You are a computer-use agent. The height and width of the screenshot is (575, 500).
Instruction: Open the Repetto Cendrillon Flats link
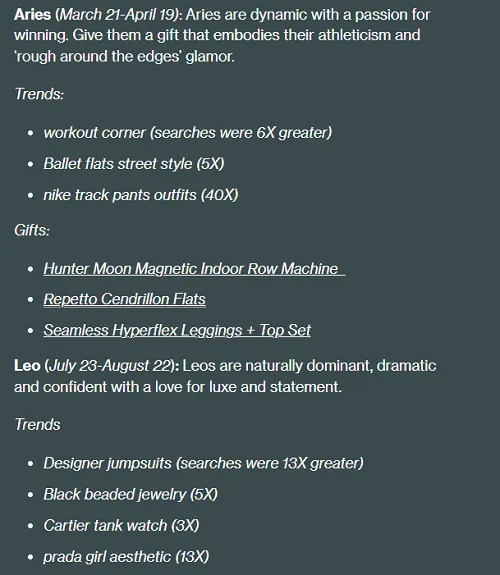(124, 299)
